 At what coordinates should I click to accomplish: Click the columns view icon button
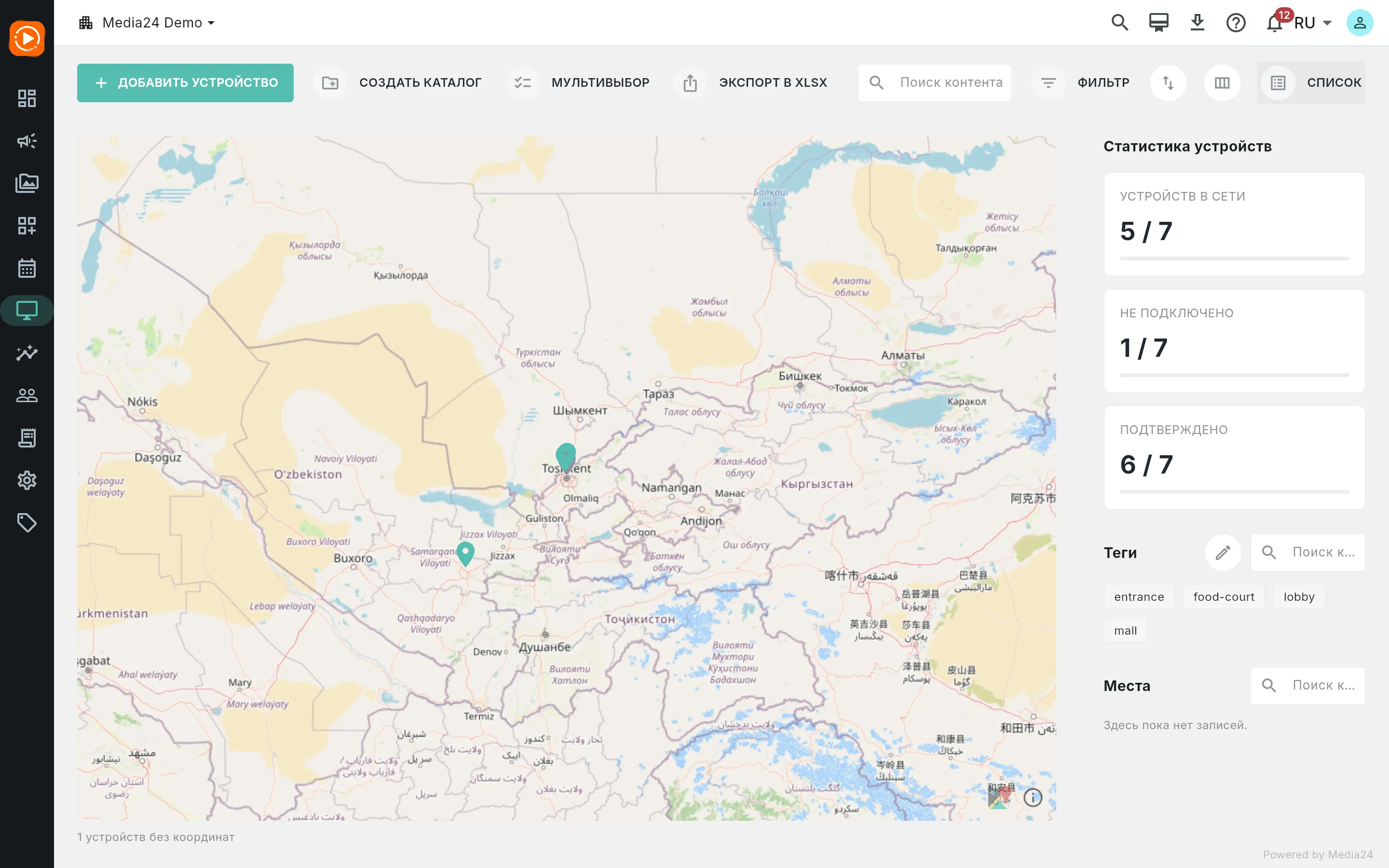pyautogui.click(x=1222, y=82)
